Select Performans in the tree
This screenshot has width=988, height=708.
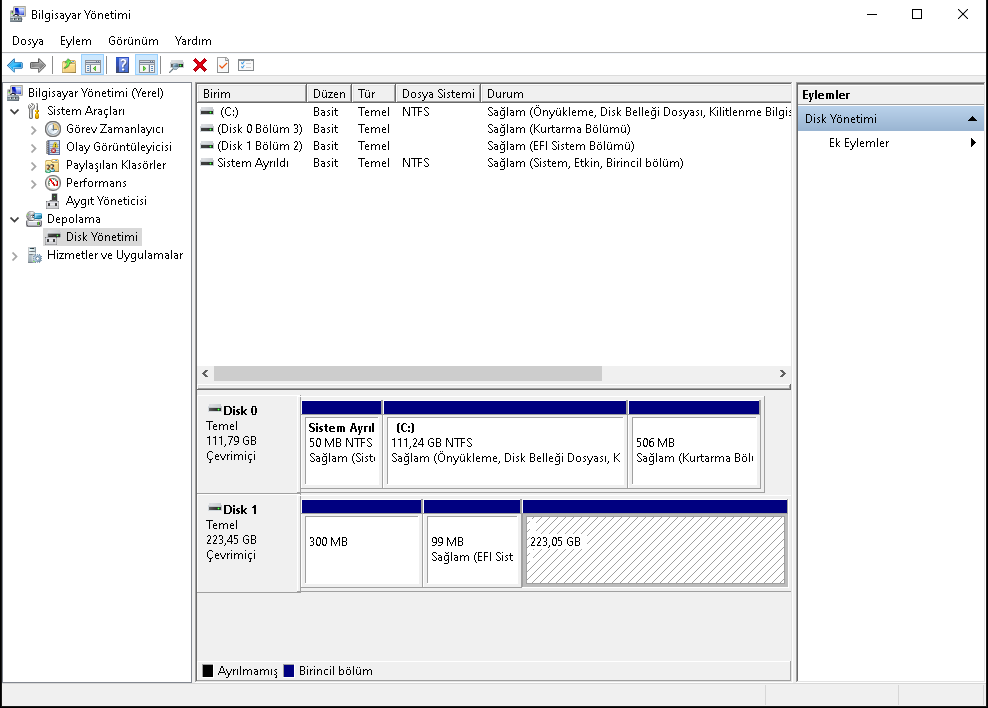pos(96,183)
